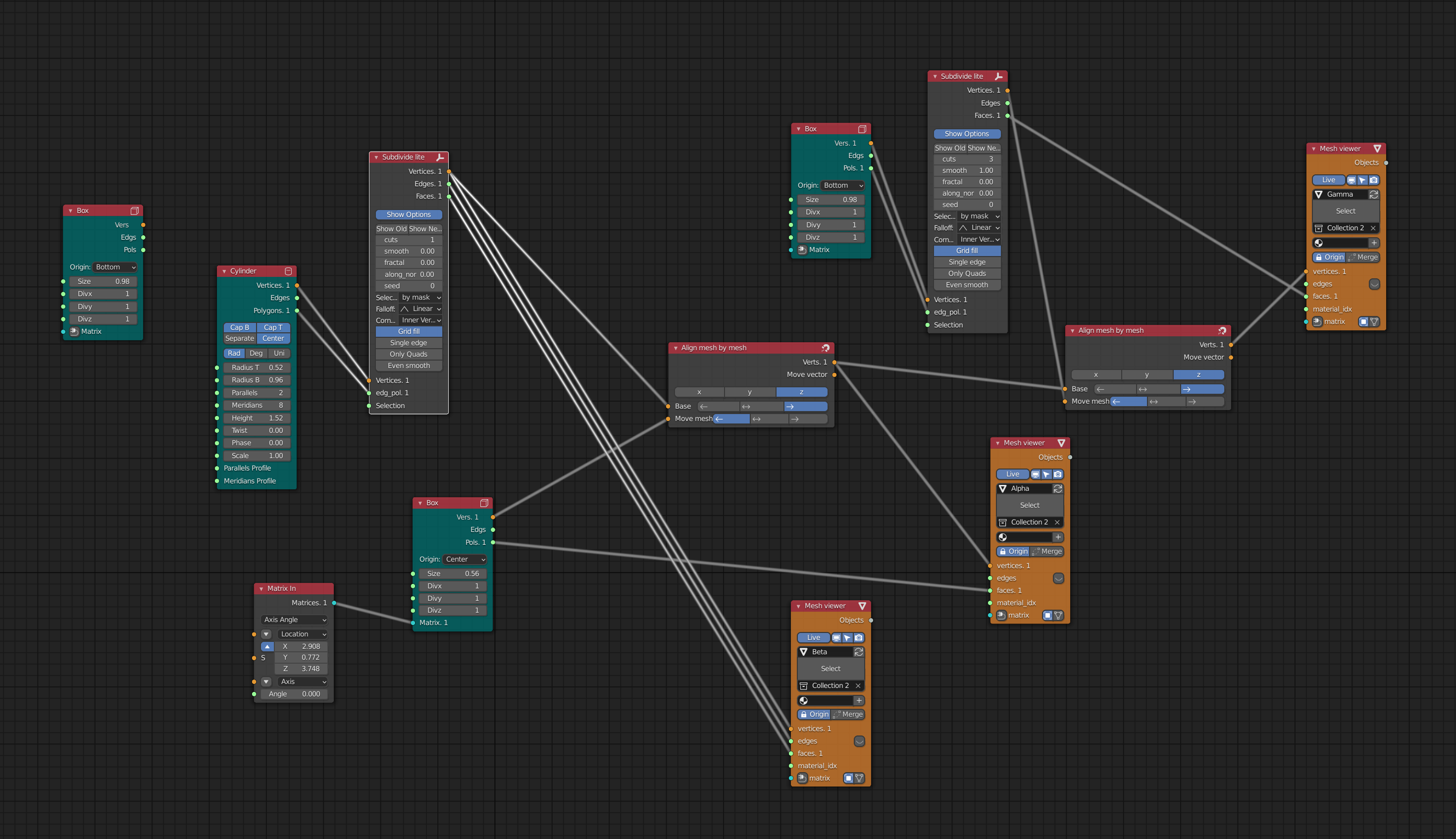
Task: Click Show Options on the left Subdivide lite node
Action: tap(409, 214)
